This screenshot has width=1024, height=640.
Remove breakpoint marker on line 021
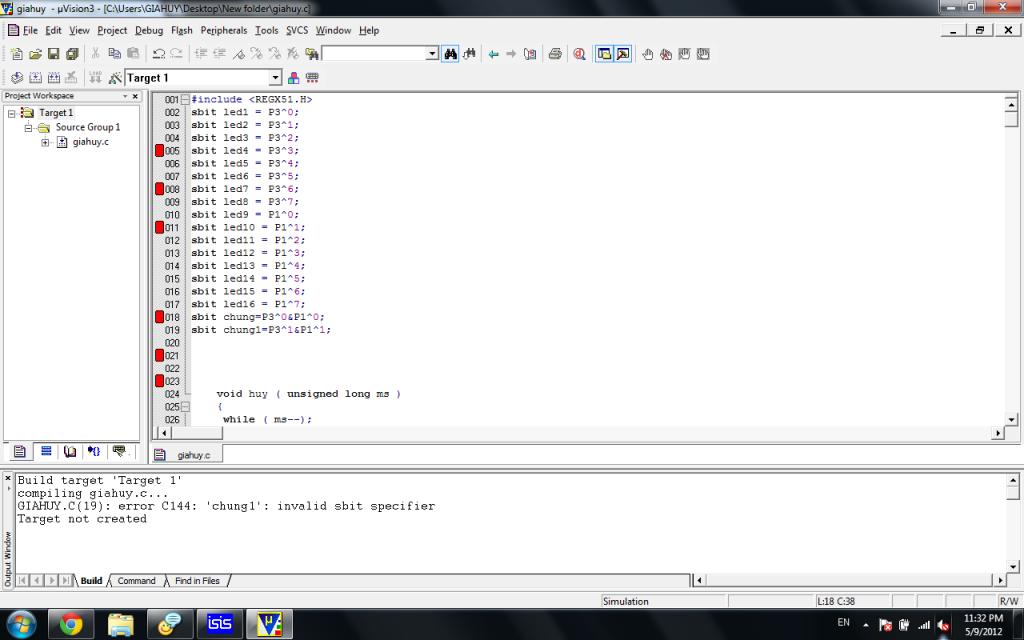coord(159,355)
